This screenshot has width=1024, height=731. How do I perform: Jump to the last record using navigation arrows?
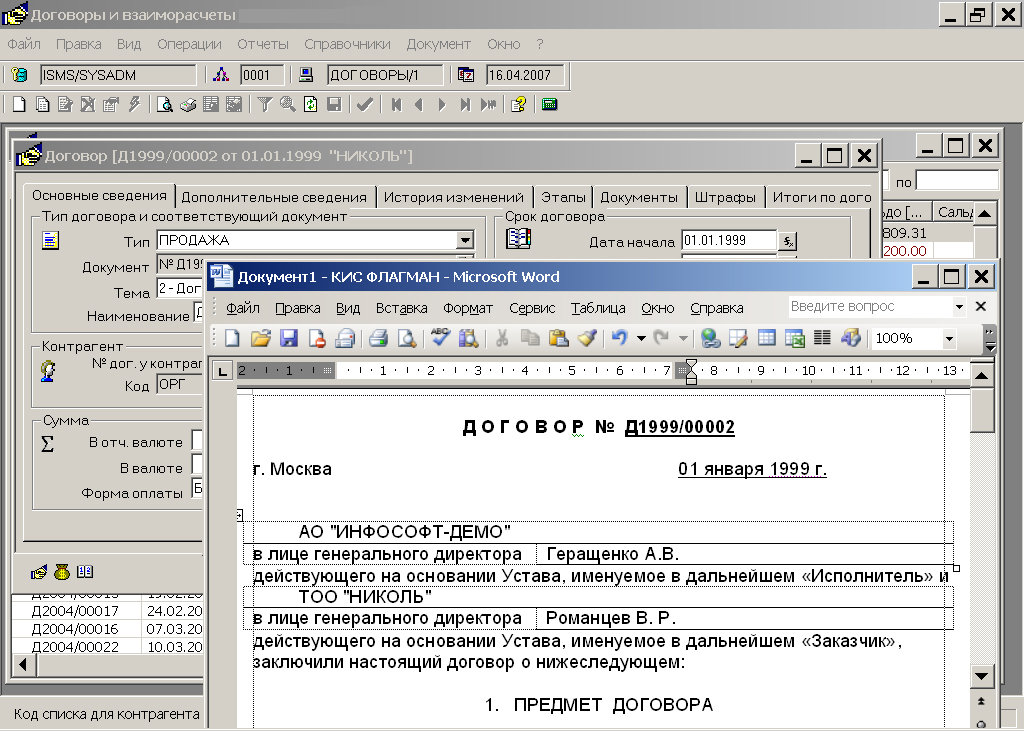(467, 103)
